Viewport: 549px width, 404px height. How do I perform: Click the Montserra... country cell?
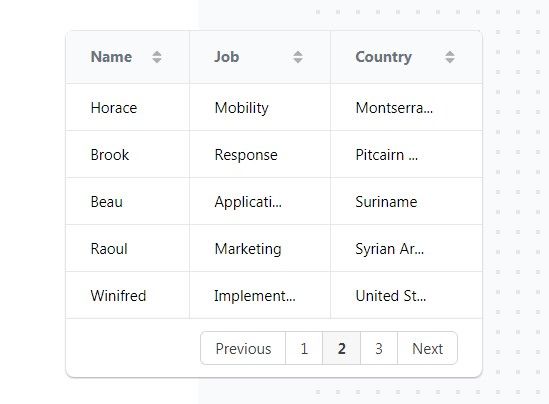[406, 107]
